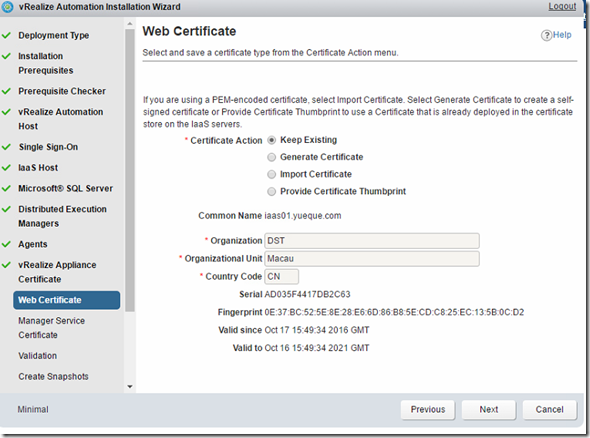590x438 pixels.
Task: Click the green checkmark beside Prerequisite Checker
Action: pyautogui.click(x=6, y=91)
